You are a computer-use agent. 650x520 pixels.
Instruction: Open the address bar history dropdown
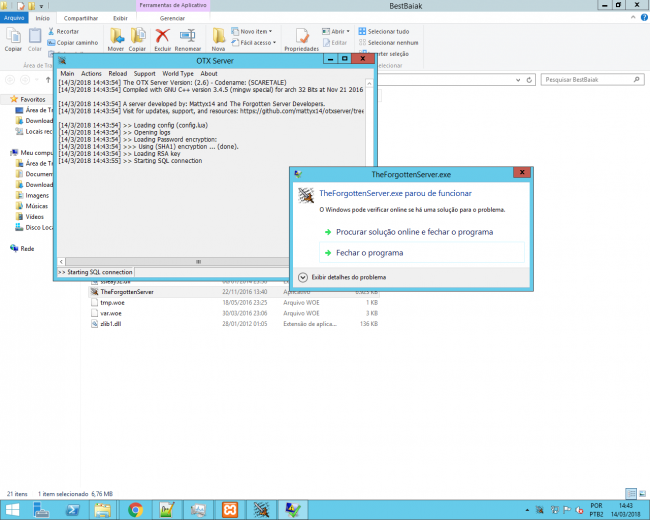[x=518, y=80]
